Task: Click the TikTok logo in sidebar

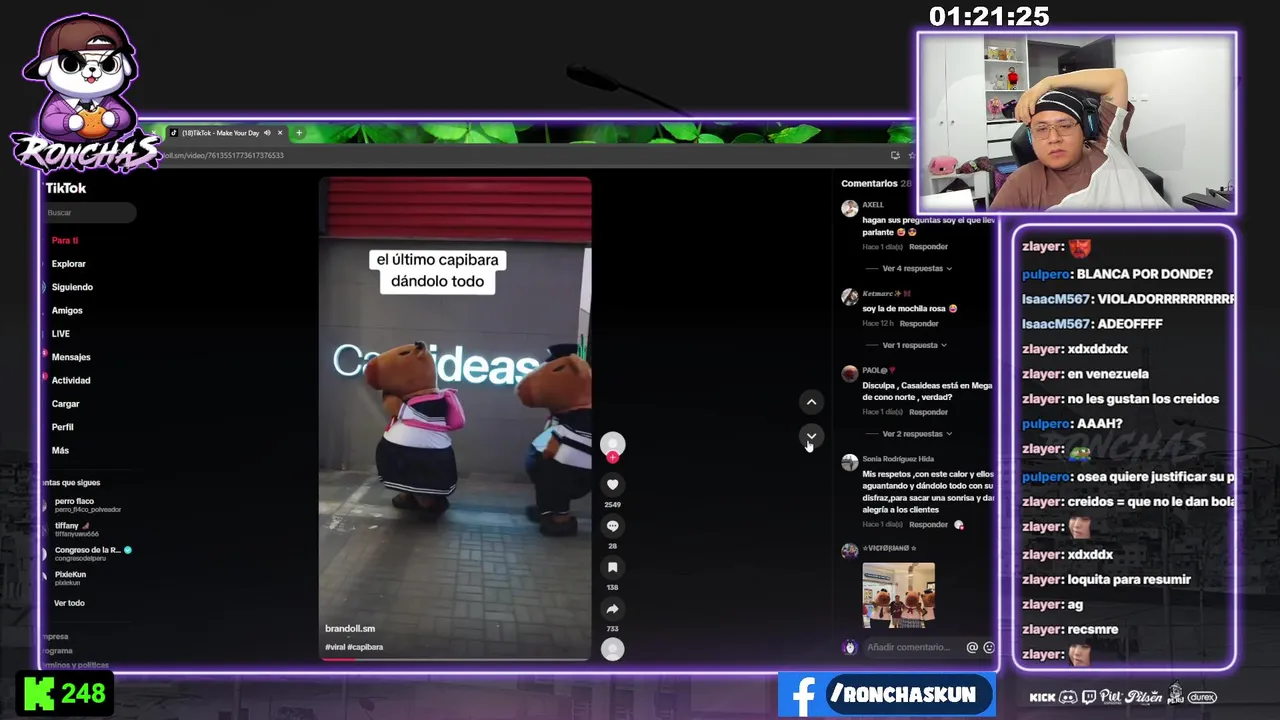Action: pos(66,188)
